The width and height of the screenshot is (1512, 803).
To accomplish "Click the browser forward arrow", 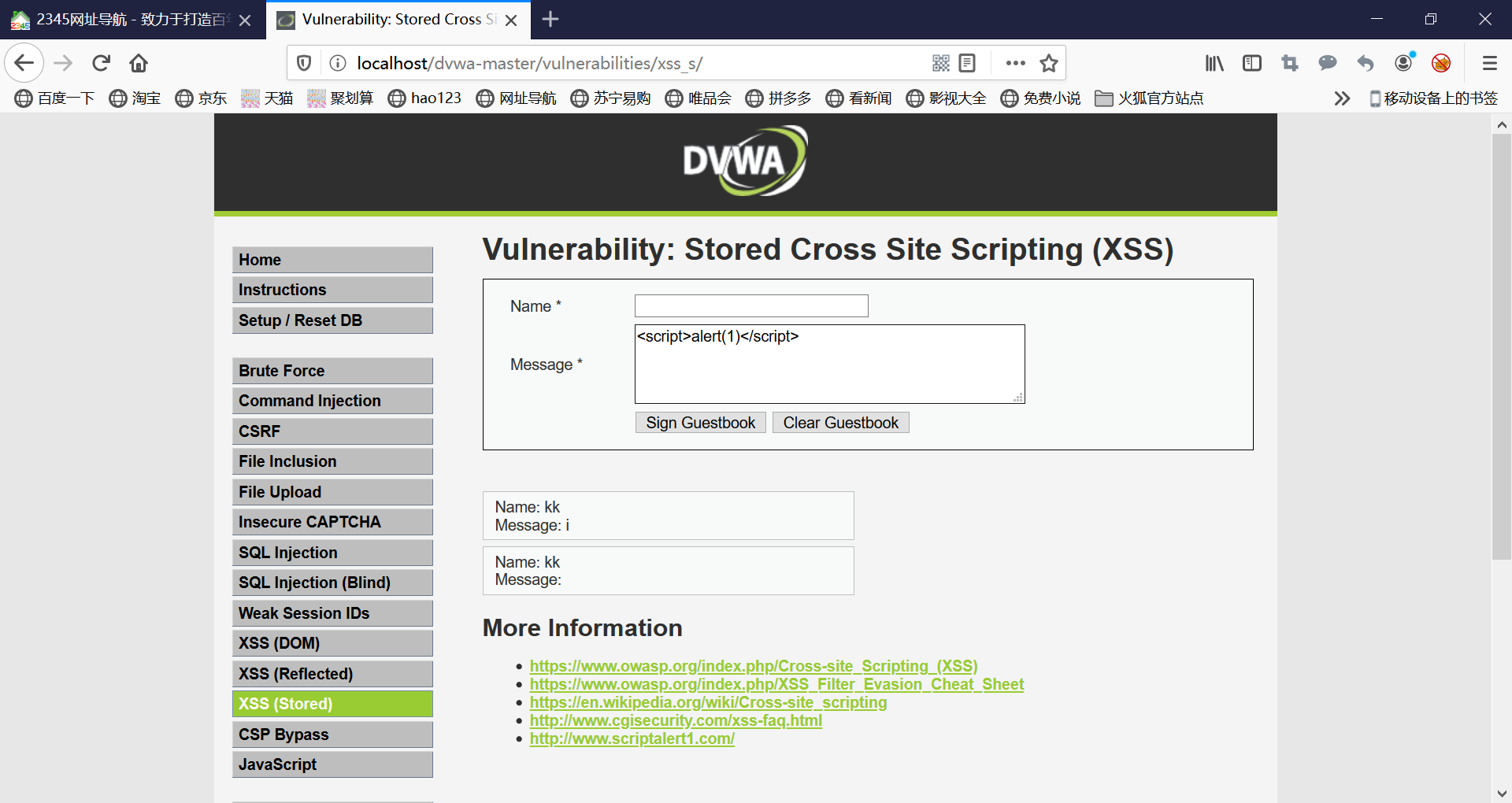I will click(63, 63).
